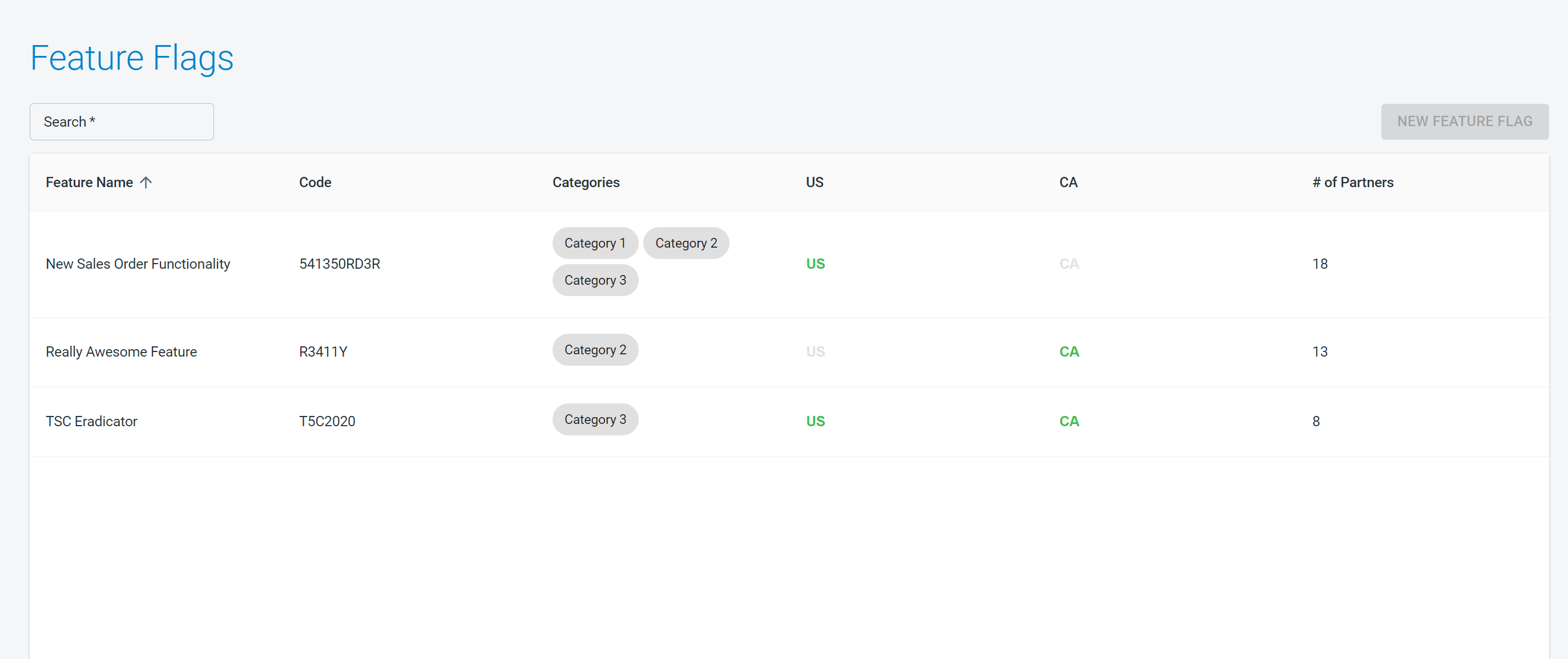Screen dimensions: 1568x659
Task: Select code 541350RD3R
Action: [x=340, y=264]
